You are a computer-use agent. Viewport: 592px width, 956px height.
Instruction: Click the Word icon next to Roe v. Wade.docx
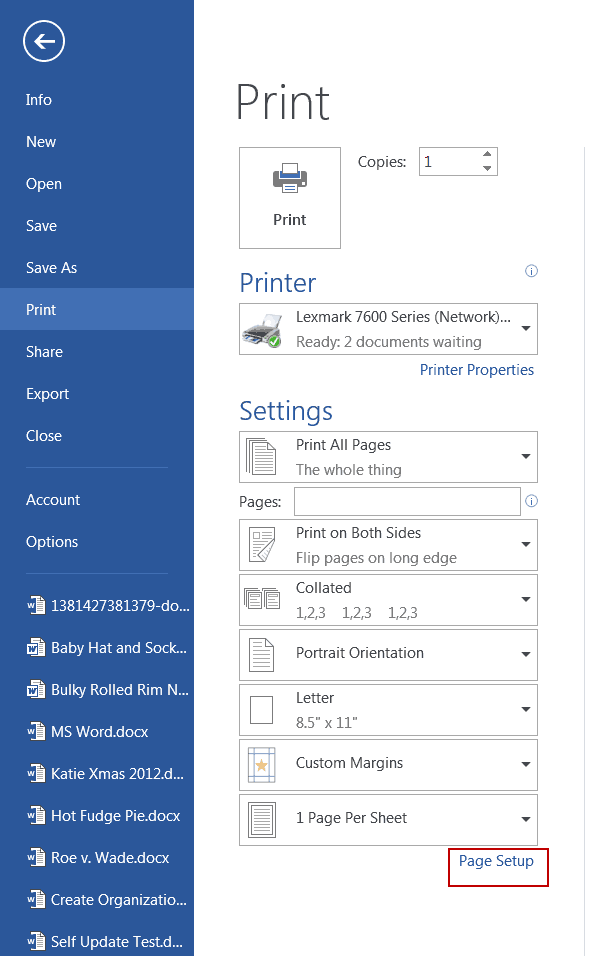pos(37,857)
